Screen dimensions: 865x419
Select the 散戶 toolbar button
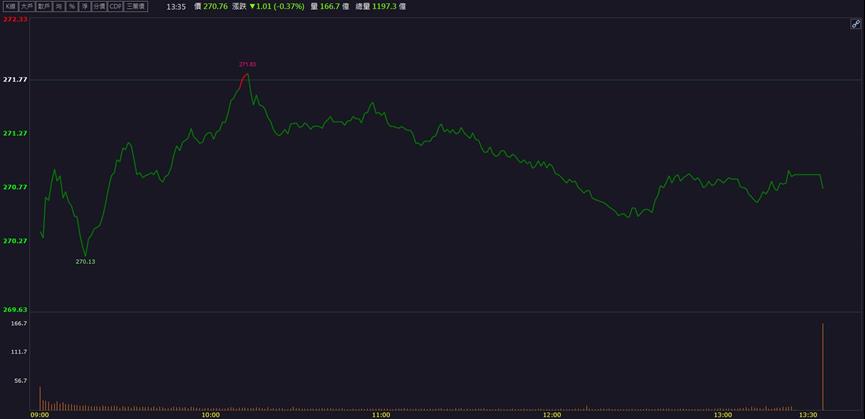pyautogui.click(x=44, y=7)
